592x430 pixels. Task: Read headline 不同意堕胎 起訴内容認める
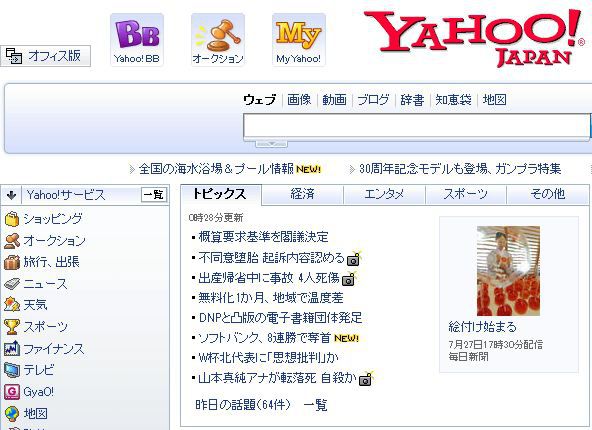(271, 258)
